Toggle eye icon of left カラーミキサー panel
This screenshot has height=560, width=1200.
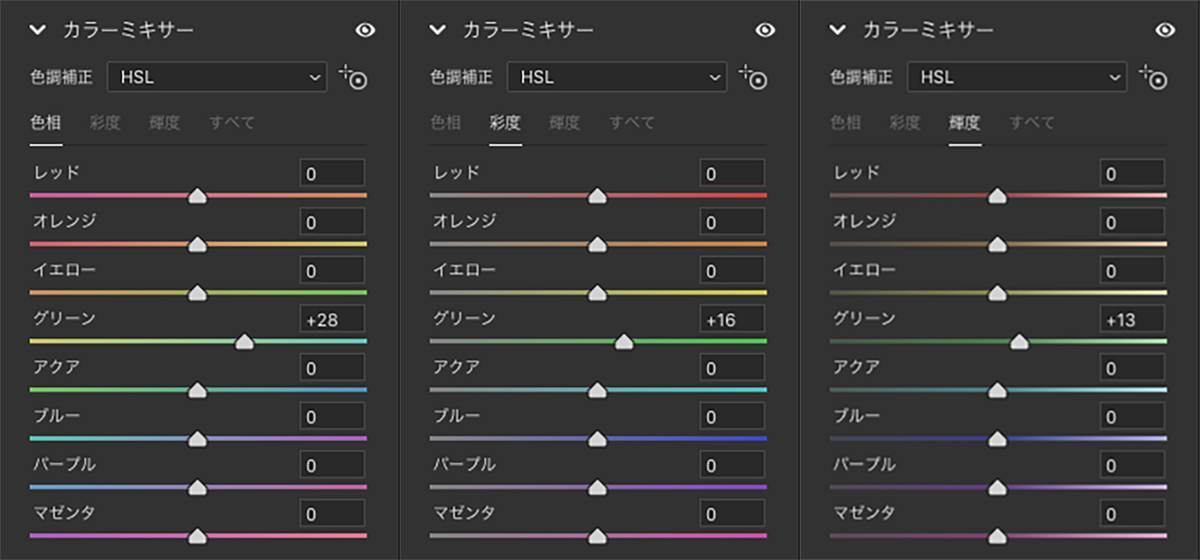(x=365, y=30)
